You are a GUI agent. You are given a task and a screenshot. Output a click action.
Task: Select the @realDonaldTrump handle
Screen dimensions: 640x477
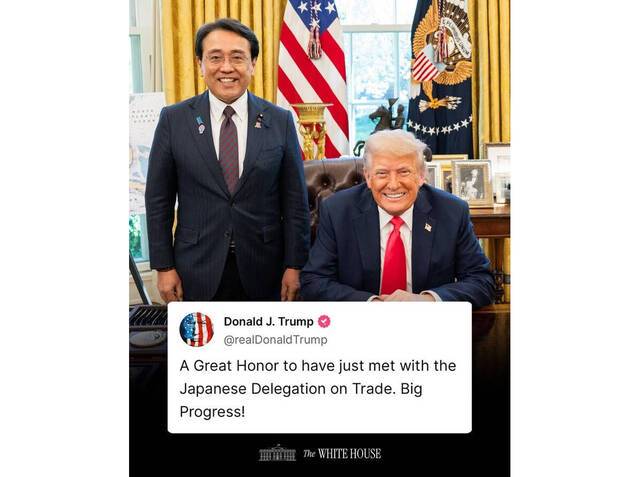(x=276, y=340)
